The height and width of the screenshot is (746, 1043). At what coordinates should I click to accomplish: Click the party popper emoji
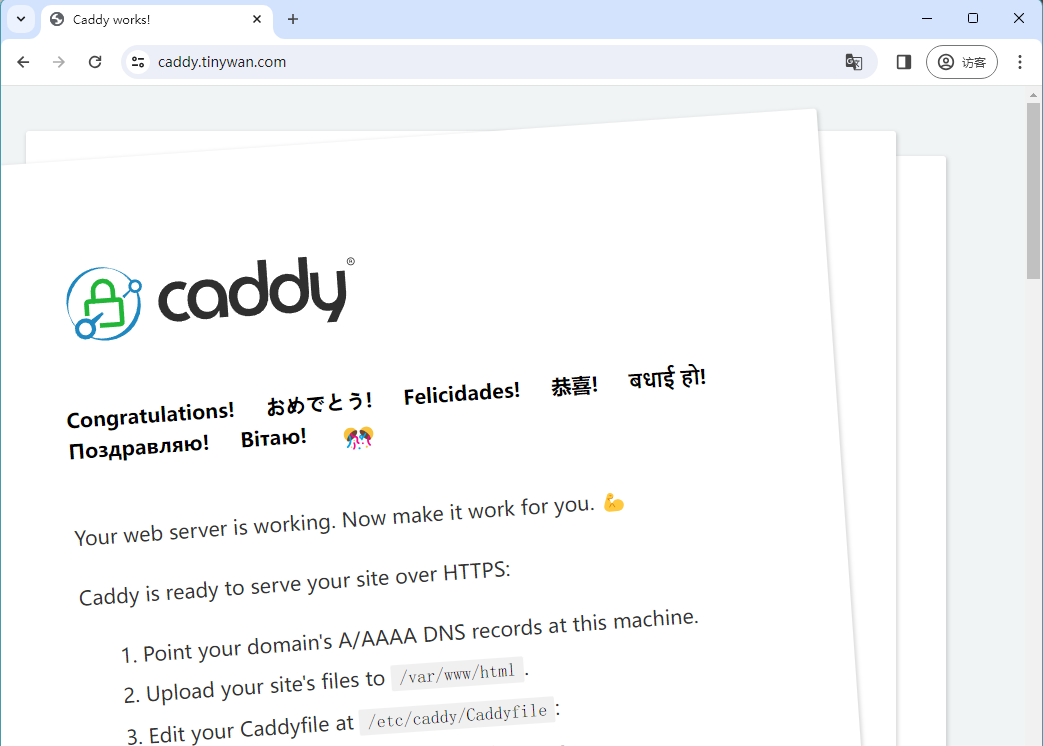(x=359, y=438)
